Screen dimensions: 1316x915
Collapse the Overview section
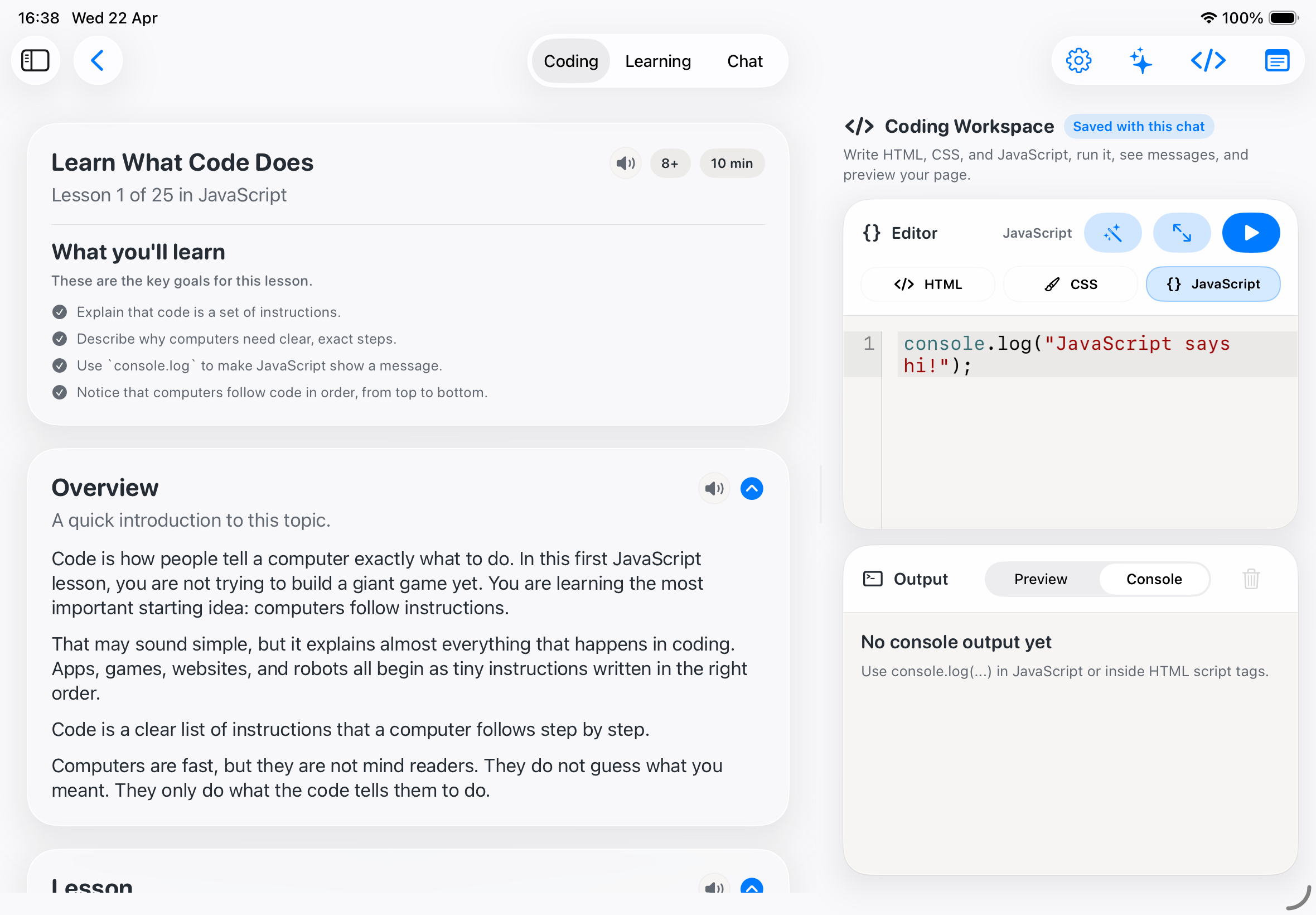click(x=751, y=488)
